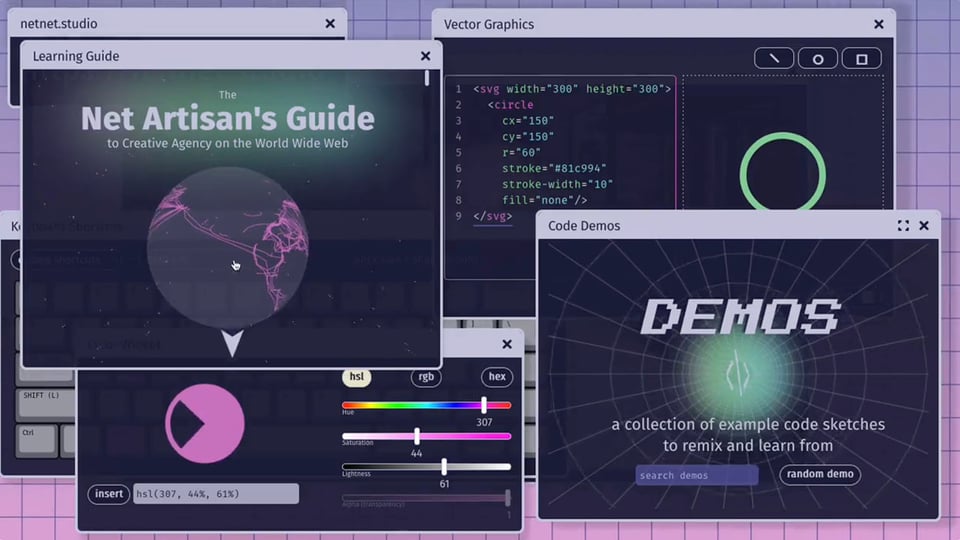Click the stroke="#81c994" code line
This screenshot has width=960, height=540.
554,168
